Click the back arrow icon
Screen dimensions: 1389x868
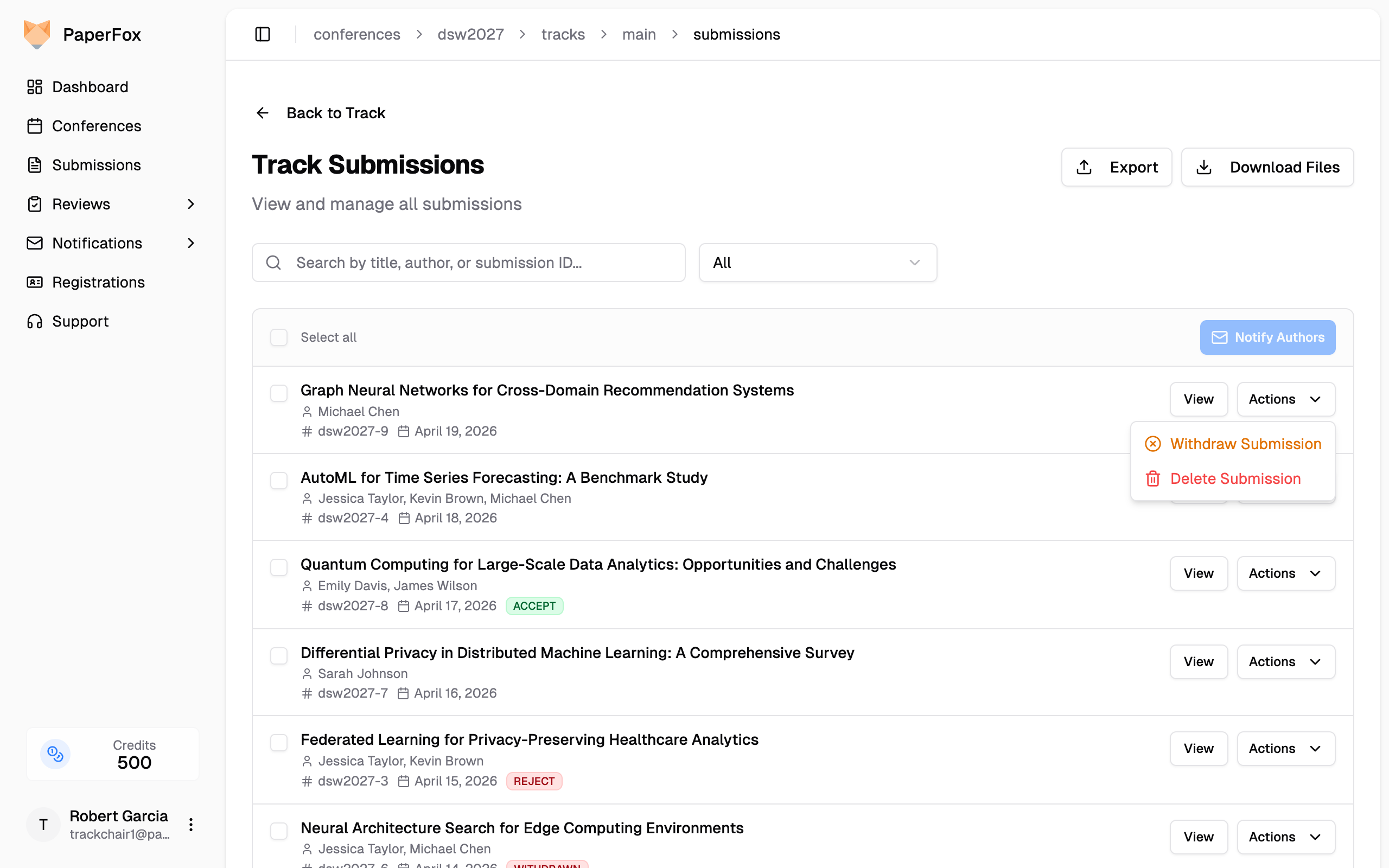[x=262, y=113]
